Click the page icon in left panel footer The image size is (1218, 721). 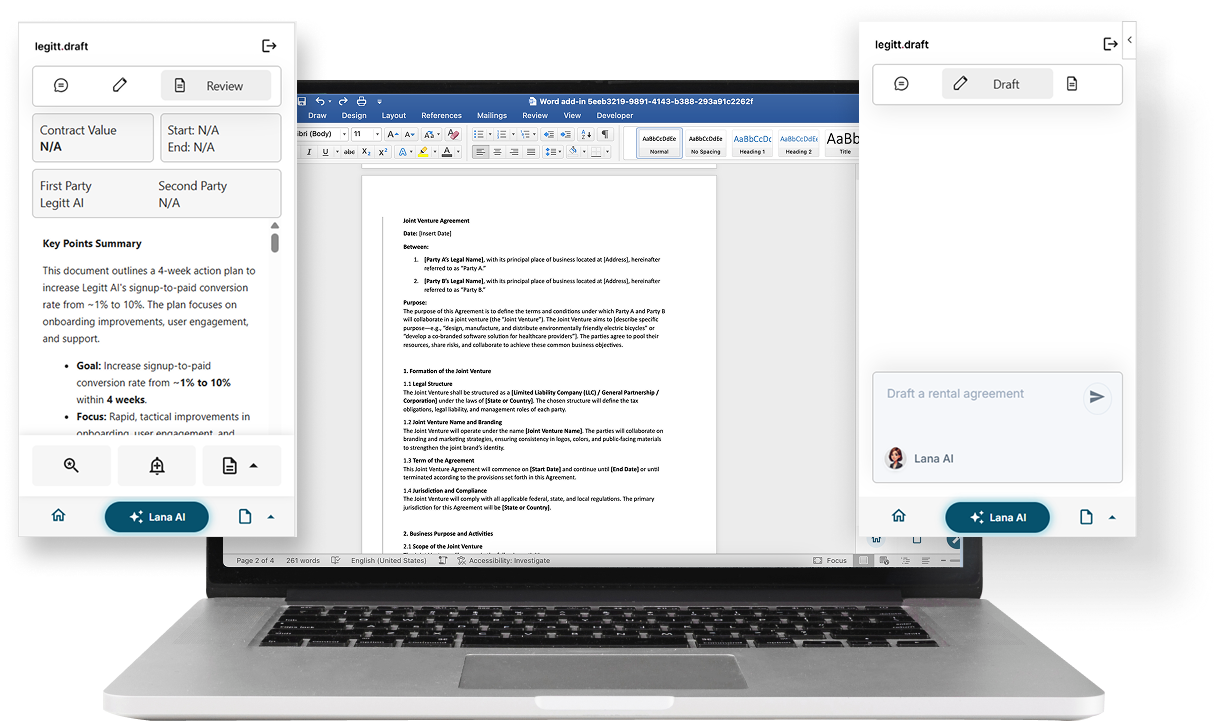click(245, 517)
